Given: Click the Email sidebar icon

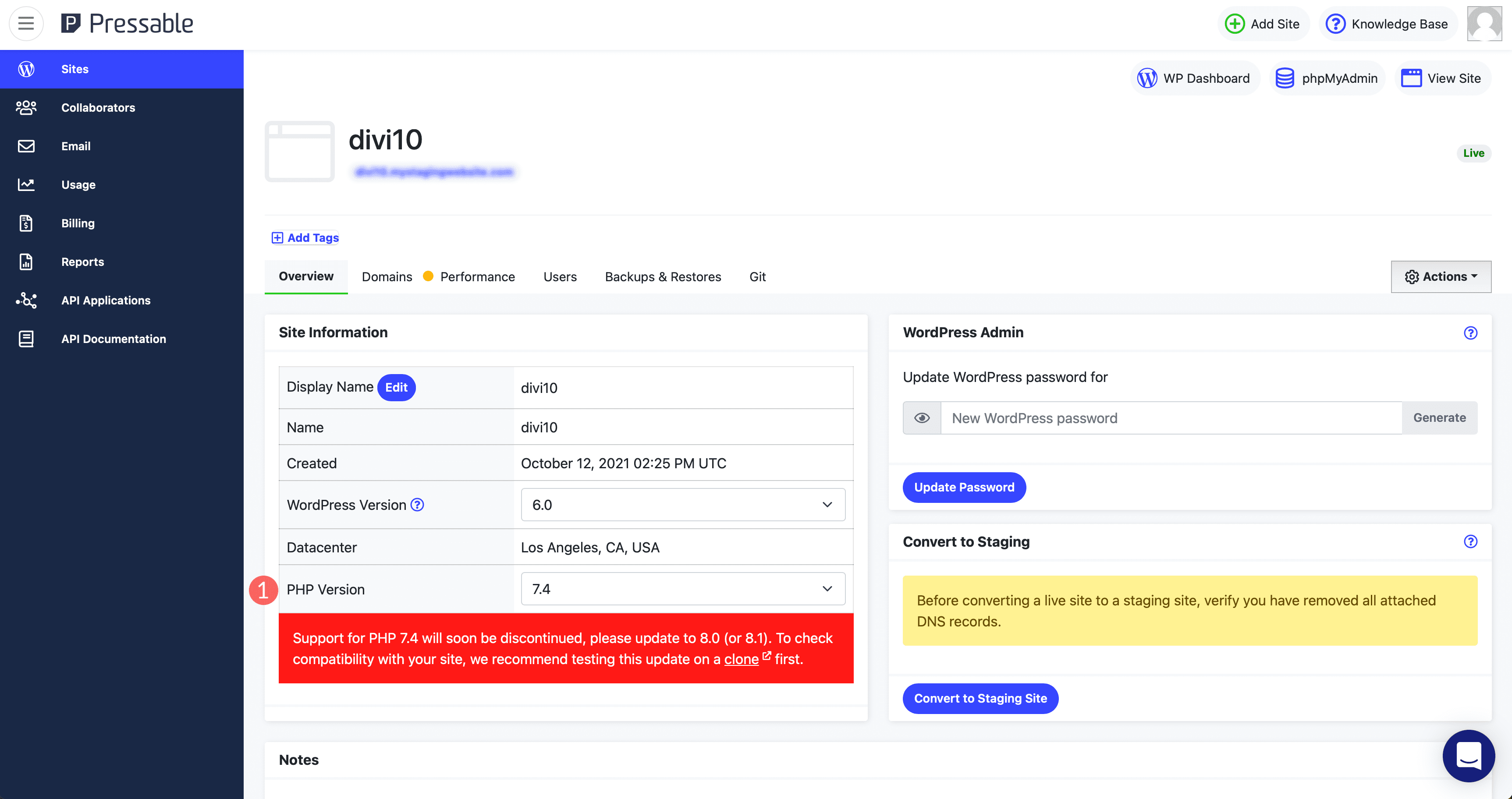Looking at the screenshot, I should (x=28, y=146).
